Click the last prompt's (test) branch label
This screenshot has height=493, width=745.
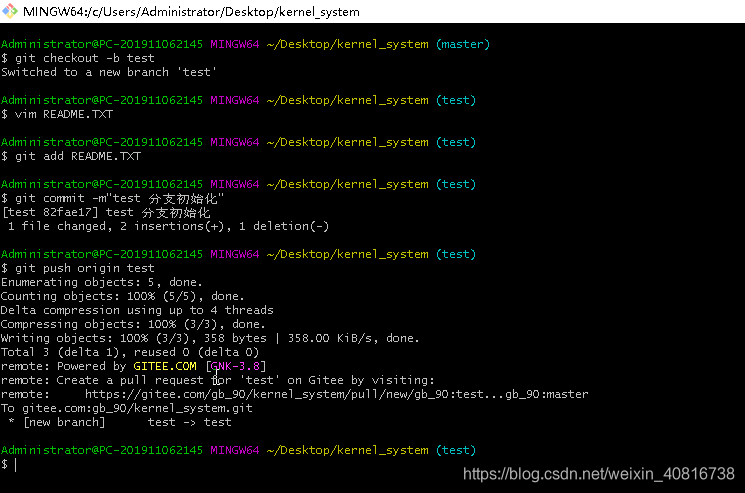(456, 450)
